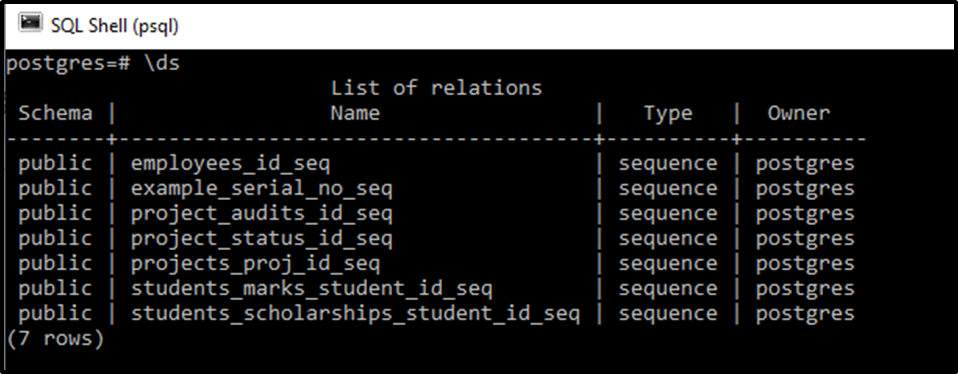Select the project_status_id_seq entry

point(261,239)
